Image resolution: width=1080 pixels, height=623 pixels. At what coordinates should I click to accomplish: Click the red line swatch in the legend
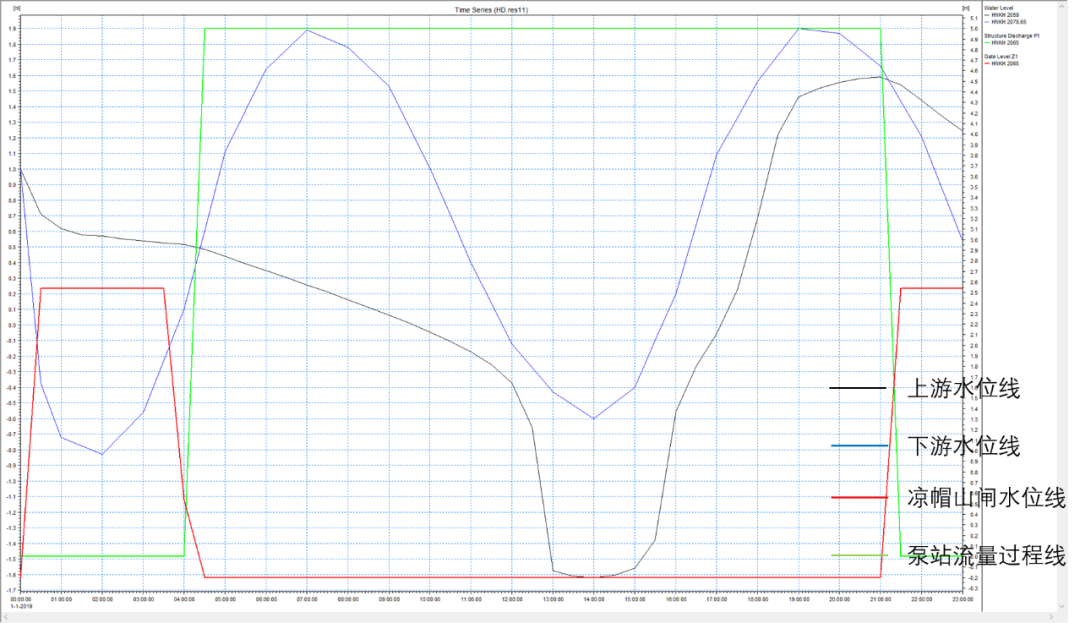coord(987,63)
